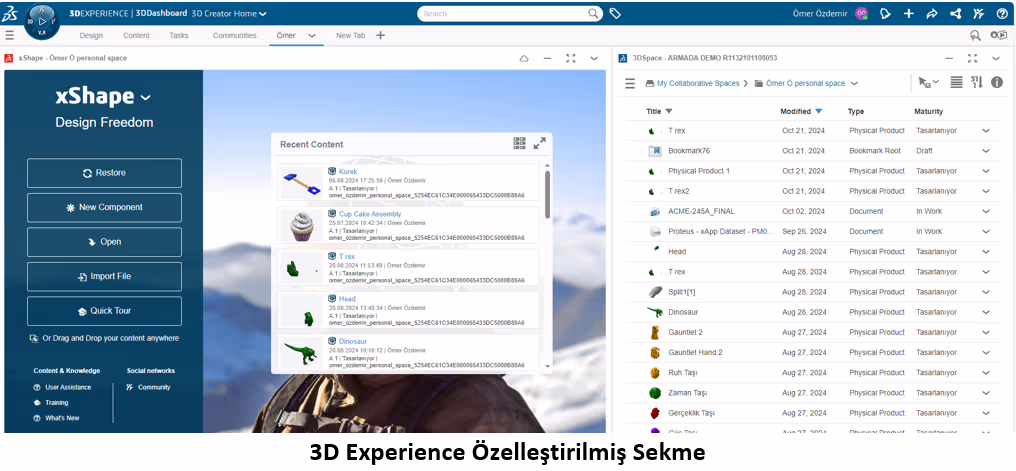1016x471 pixels.
Task: Open the 3DSpace widget menu chevron
Action: pyautogui.click(x=996, y=58)
